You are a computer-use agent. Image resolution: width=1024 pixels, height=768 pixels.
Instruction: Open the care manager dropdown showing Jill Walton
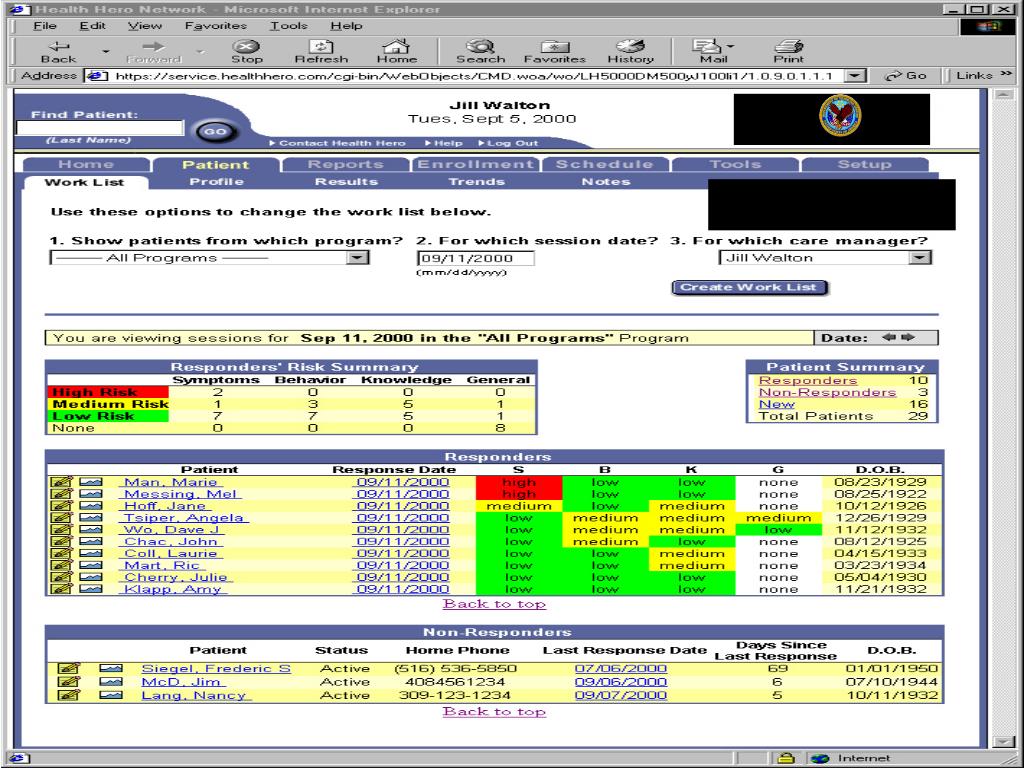(919, 258)
